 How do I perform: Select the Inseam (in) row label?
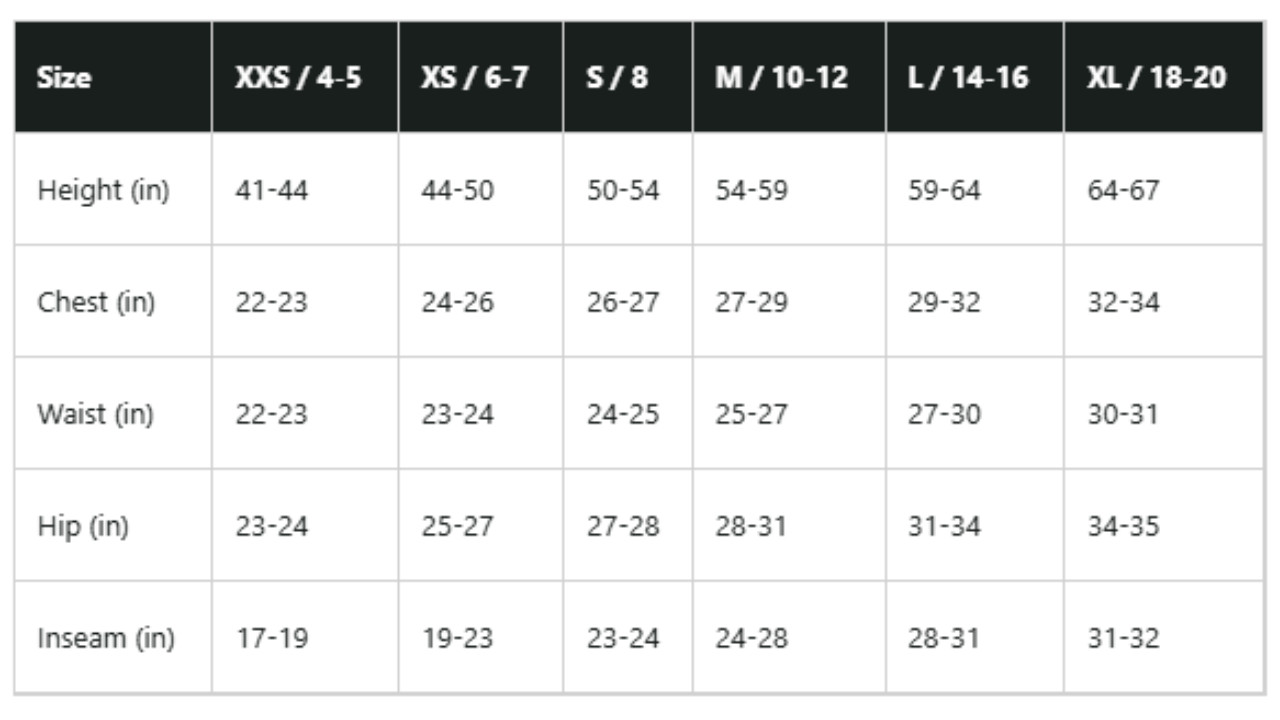(x=113, y=637)
